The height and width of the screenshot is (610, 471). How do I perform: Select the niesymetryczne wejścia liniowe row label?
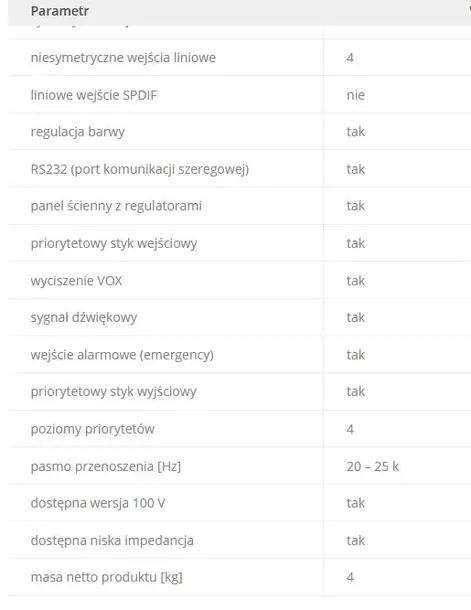(x=123, y=58)
